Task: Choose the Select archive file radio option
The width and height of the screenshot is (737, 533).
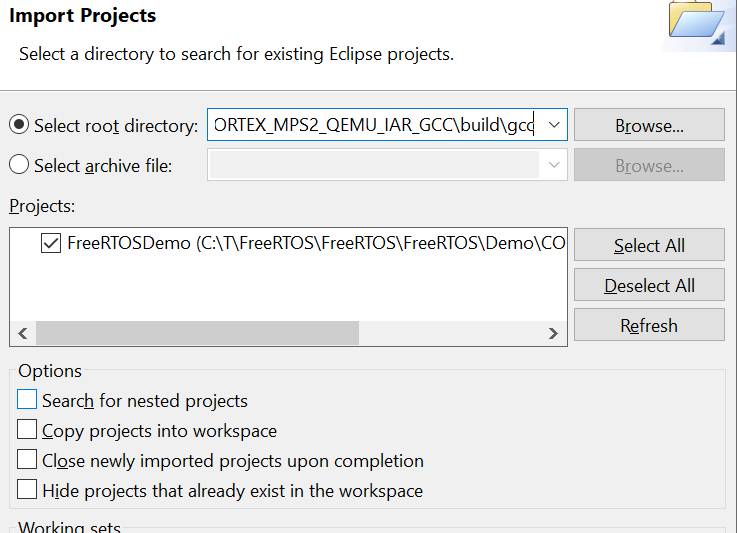Action: coord(19,165)
